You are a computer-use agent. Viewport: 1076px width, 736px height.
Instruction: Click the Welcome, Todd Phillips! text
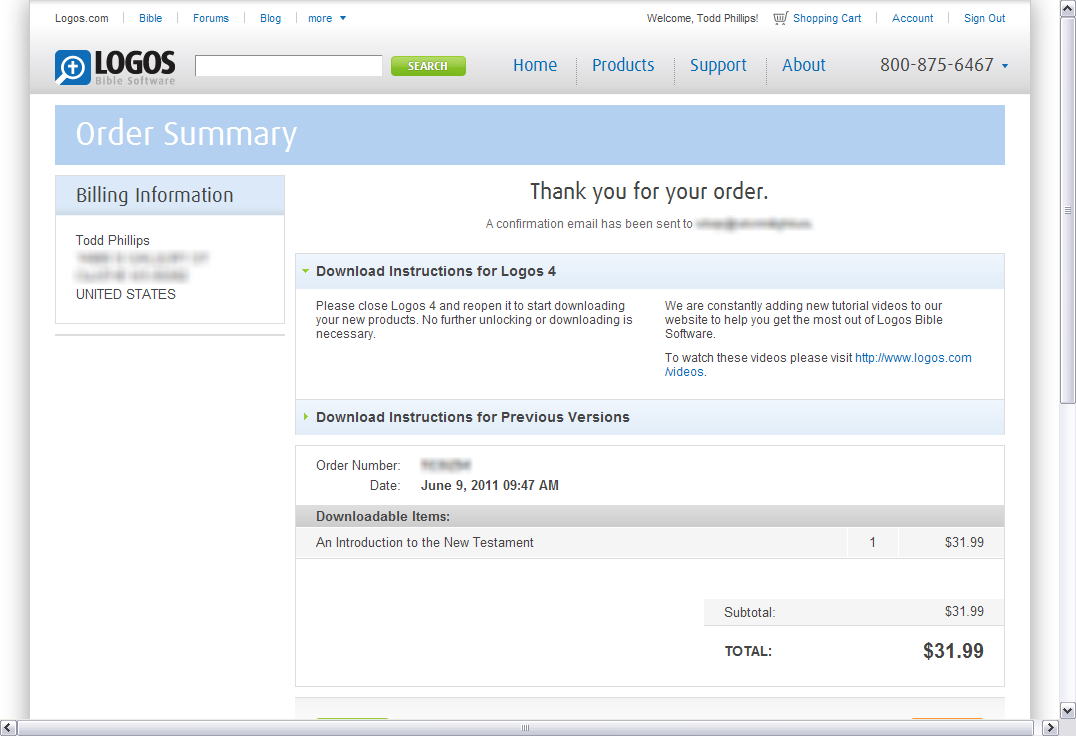click(x=702, y=19)
